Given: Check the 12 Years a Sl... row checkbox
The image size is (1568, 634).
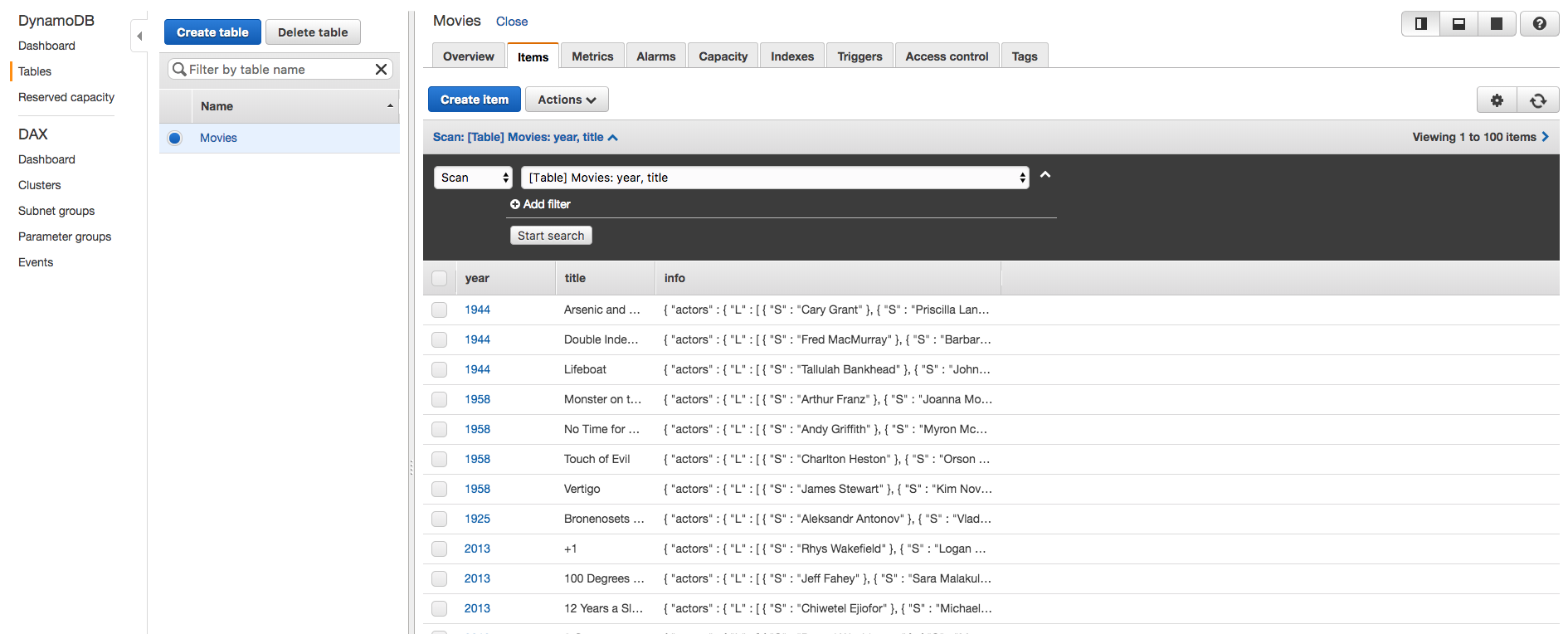Looking at the screenshot, I should pos(440,609).
